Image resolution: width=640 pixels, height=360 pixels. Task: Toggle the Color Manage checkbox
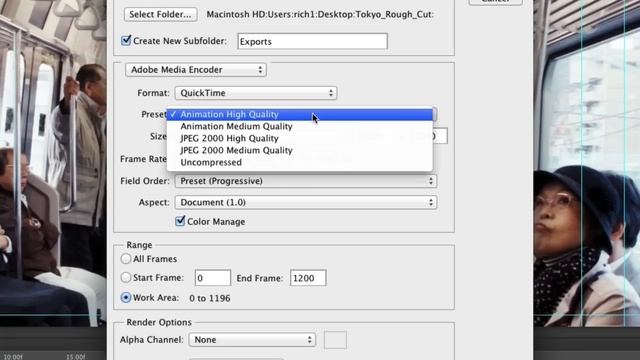click(180, 221)
